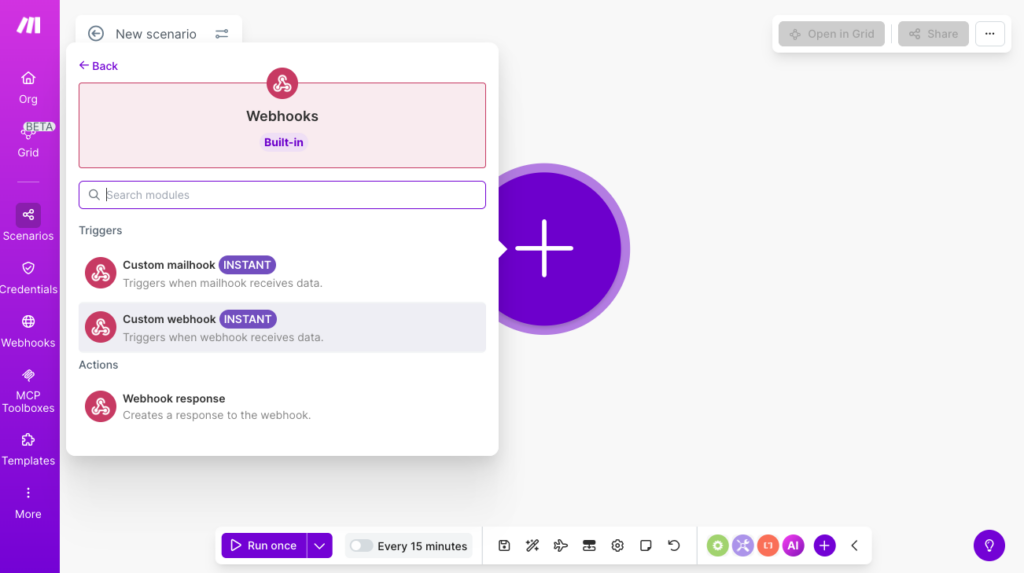Open the Every 15 minutes schedule
Image resolution: width=1024 pixels, height=573 pixels.
422,546
